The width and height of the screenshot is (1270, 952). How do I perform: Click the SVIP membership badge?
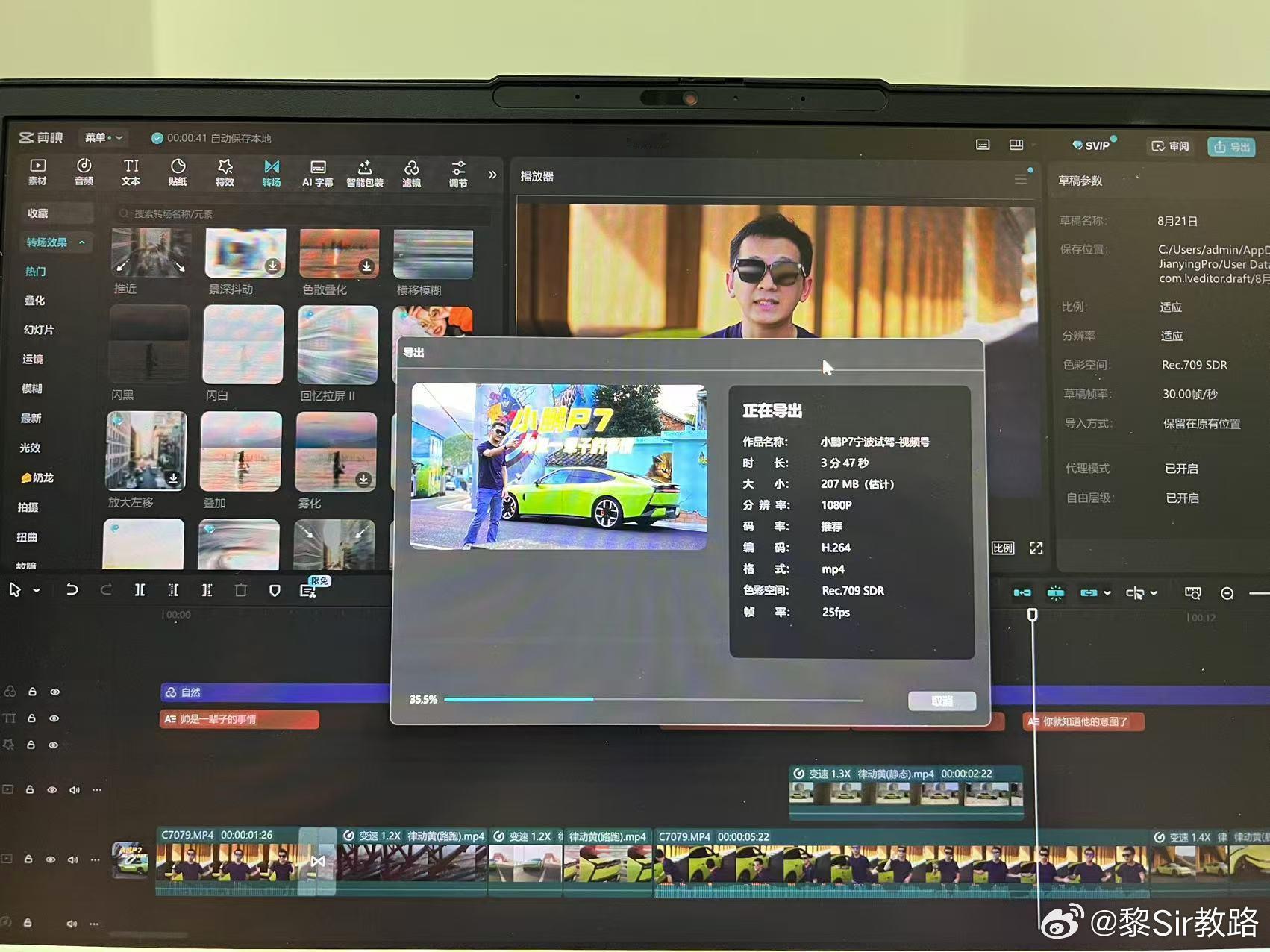1092,145
